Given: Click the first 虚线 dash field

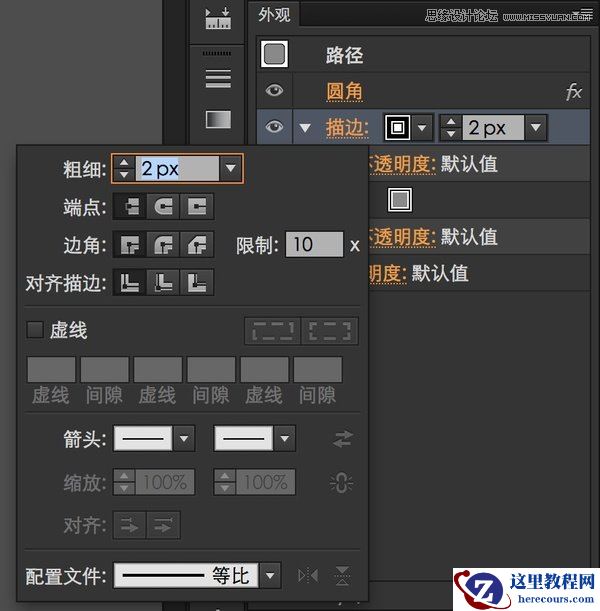Looking at the screenshot, I should click(51, 369).
